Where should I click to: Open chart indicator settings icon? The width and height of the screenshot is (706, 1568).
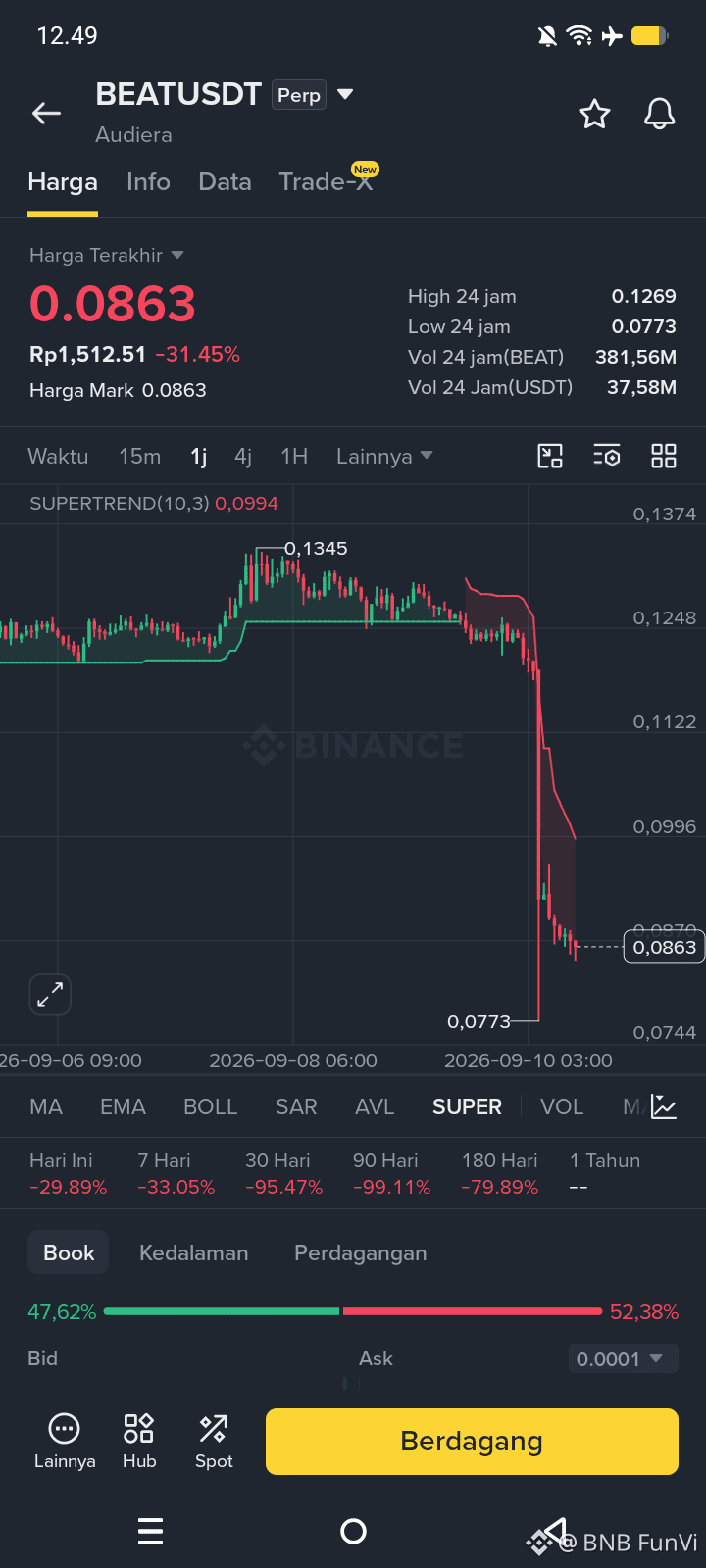607,456
